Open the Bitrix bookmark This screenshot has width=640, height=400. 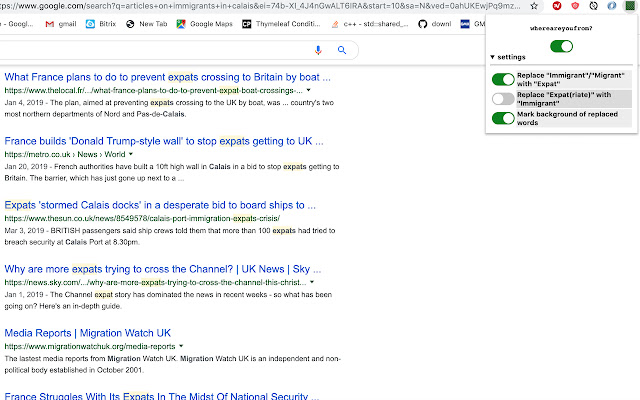101,24
